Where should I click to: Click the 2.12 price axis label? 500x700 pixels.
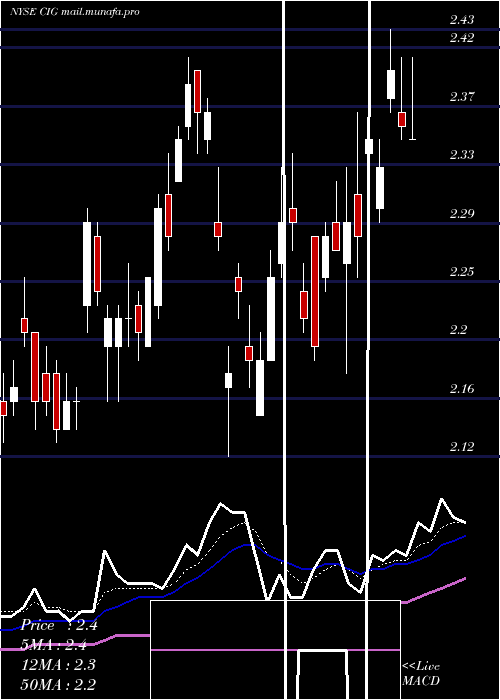click(462, 447)
